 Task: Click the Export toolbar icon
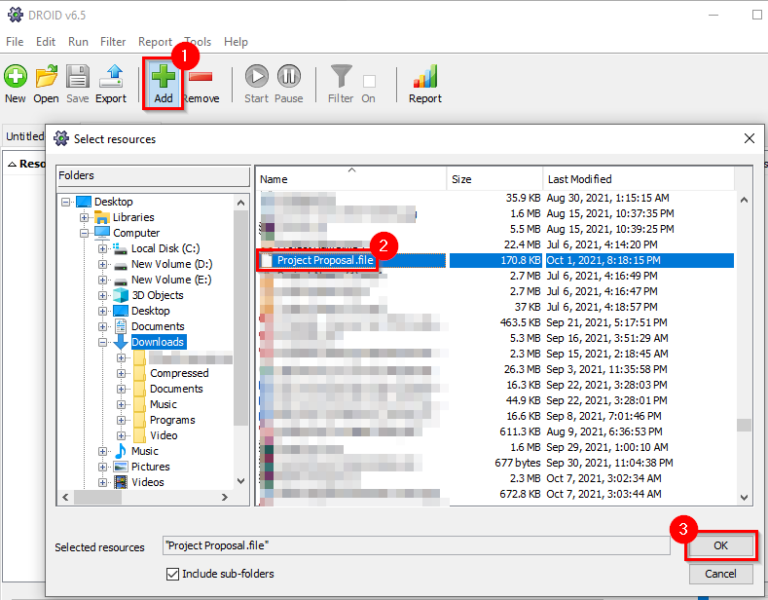[111, 77]
